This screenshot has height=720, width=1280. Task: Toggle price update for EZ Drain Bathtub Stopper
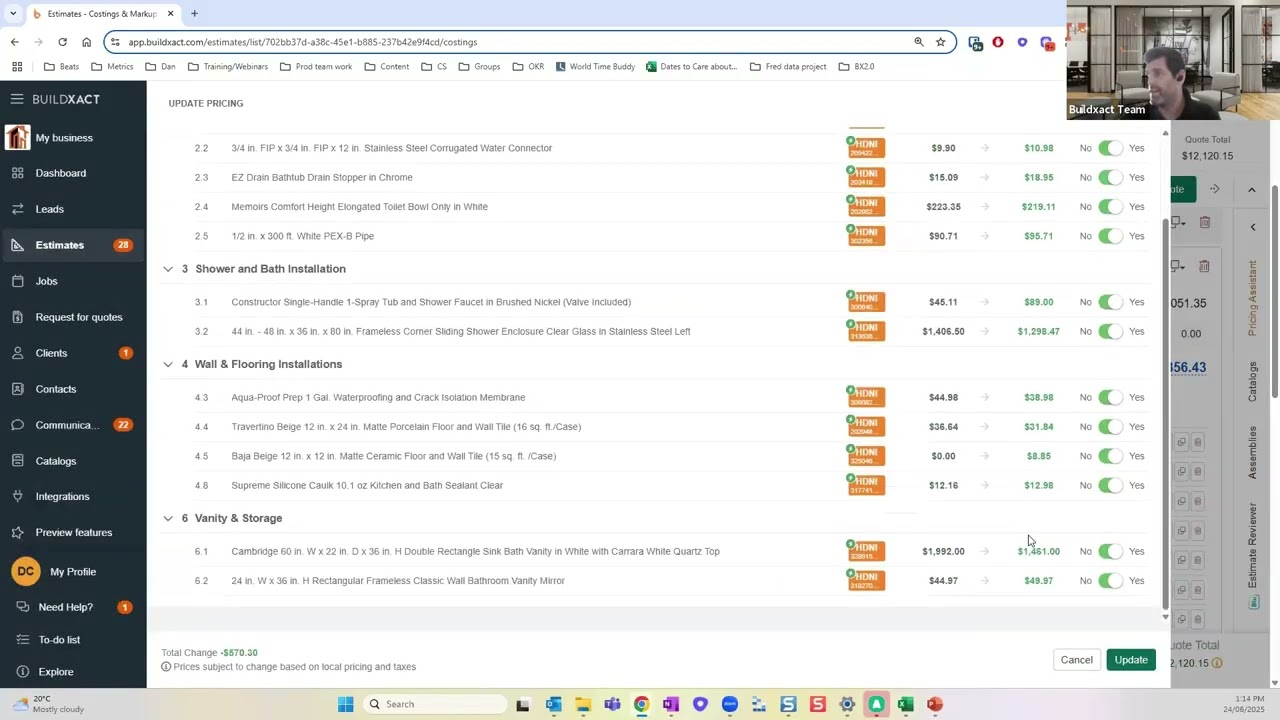pyautogui.click(x=1111, y=177)
